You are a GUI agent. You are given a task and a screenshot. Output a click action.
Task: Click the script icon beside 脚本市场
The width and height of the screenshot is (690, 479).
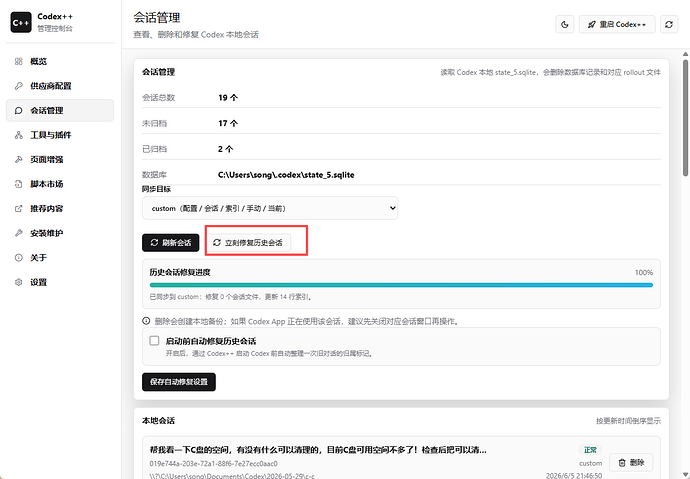[x=18, y=184]
